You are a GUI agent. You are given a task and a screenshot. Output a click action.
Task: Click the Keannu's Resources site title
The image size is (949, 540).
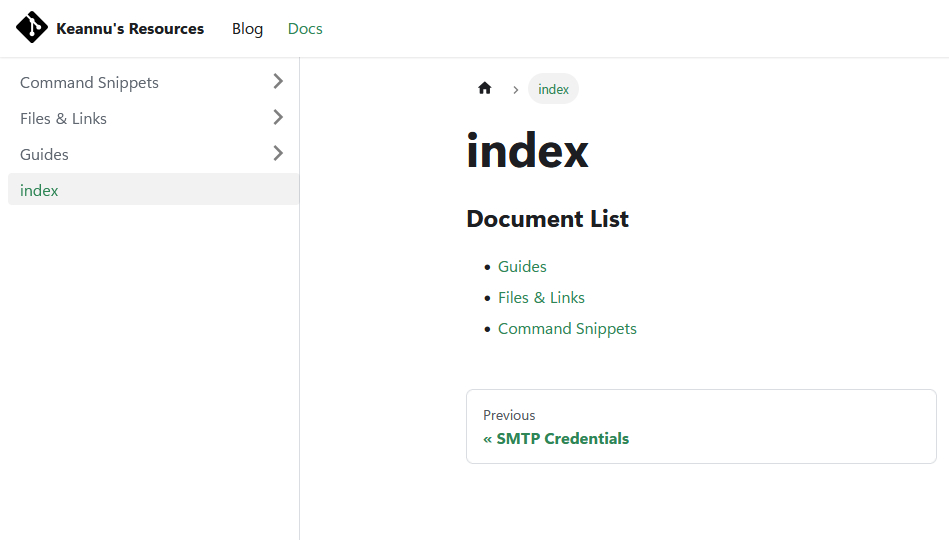pyautogui.click(x=130, y=29)
